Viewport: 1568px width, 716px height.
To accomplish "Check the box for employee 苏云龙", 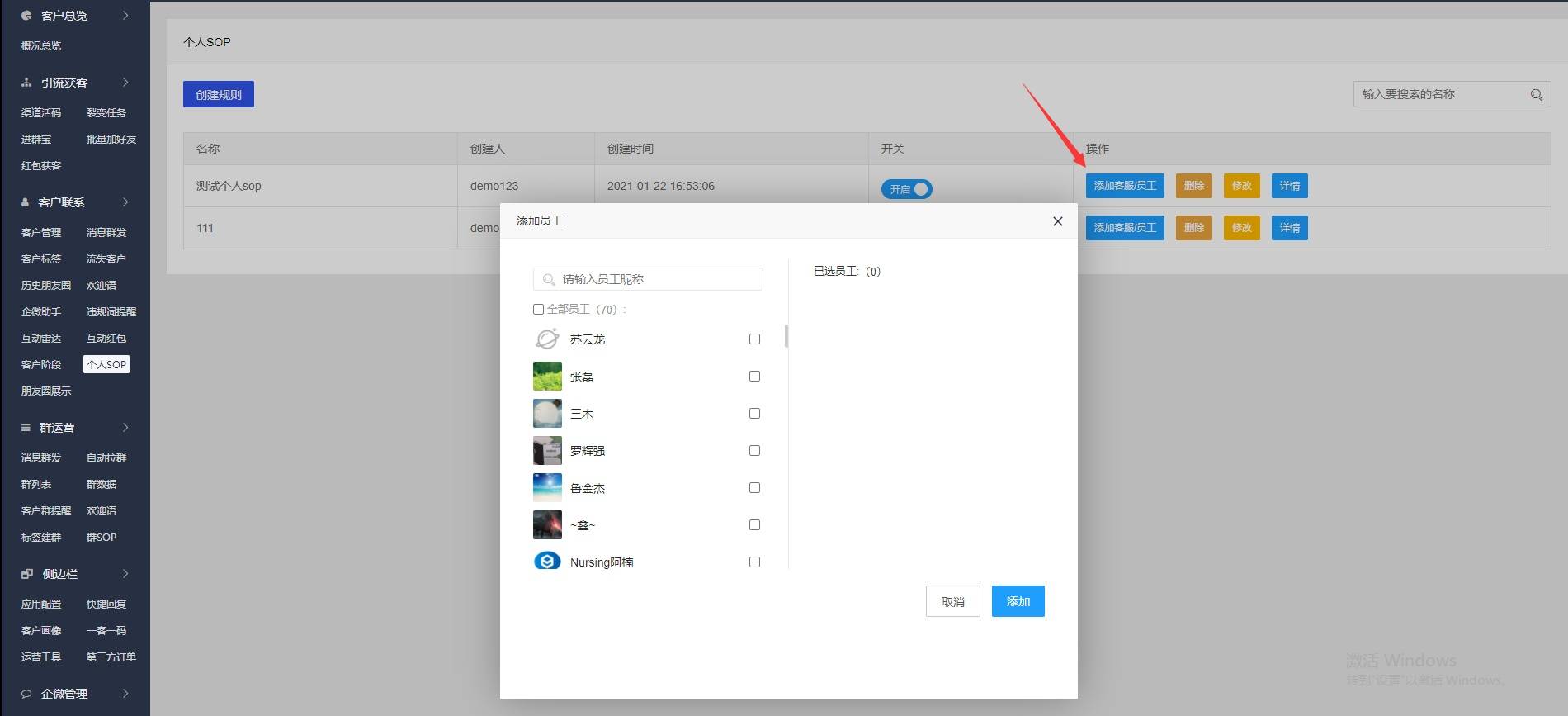I will pyautogui.click(x=754, y=339).
